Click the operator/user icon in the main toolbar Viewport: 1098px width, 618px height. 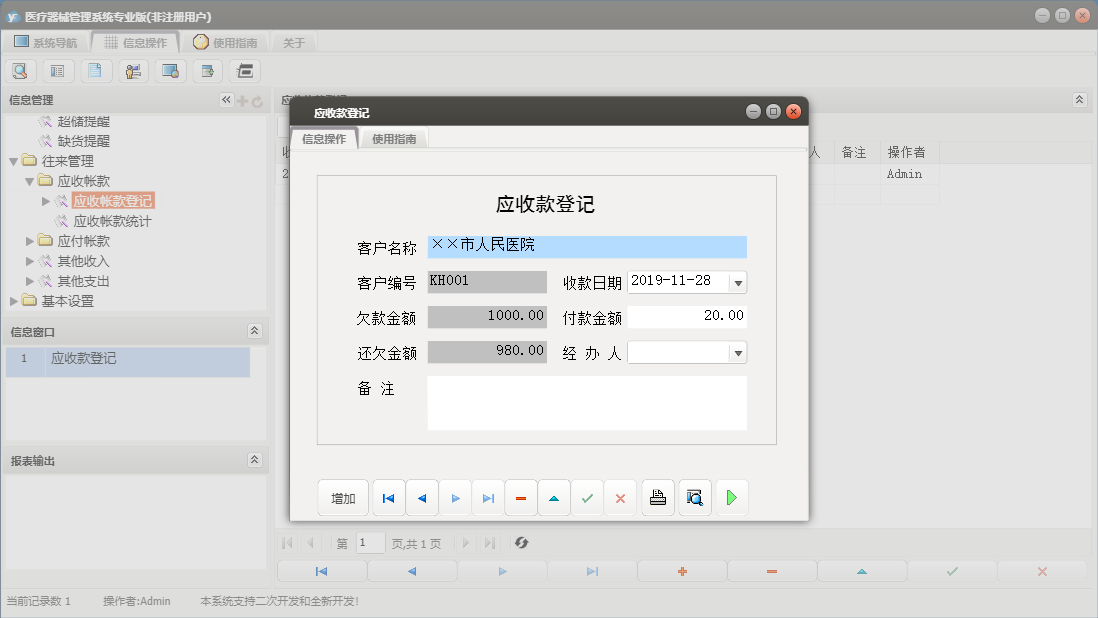[132, 71]
